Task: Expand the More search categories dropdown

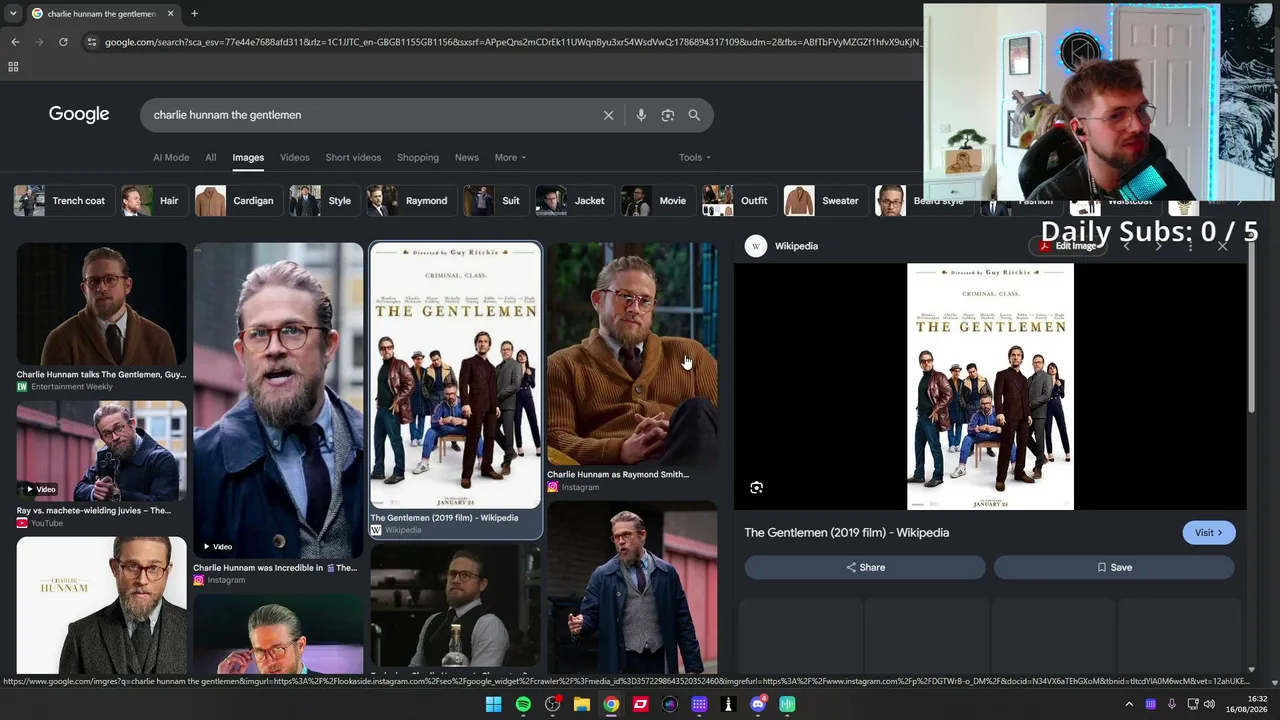Action: pos(510,157)
